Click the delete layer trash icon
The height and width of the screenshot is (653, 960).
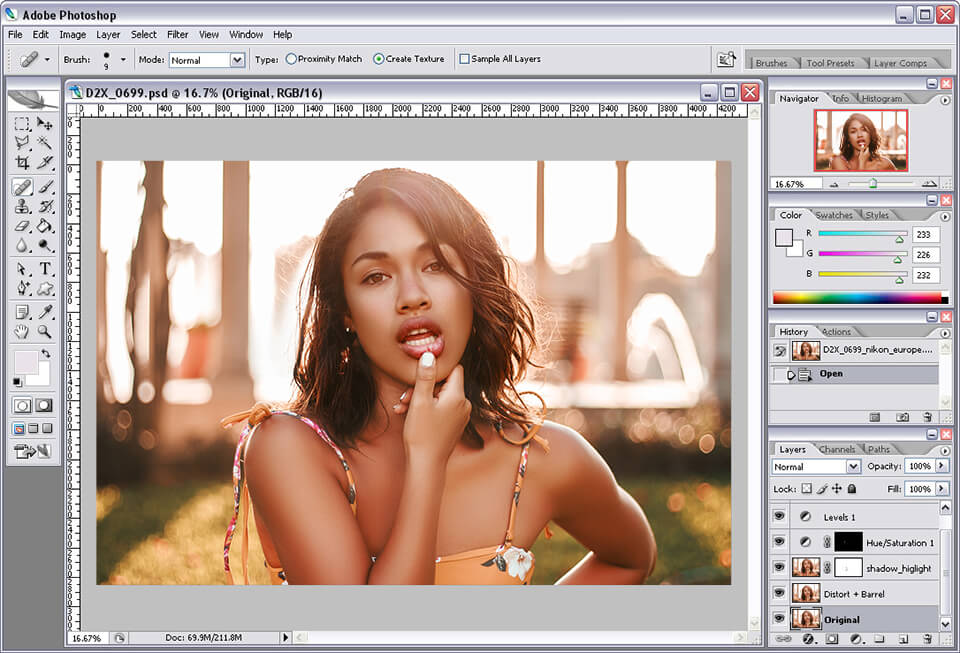click(x=928, y=636)
